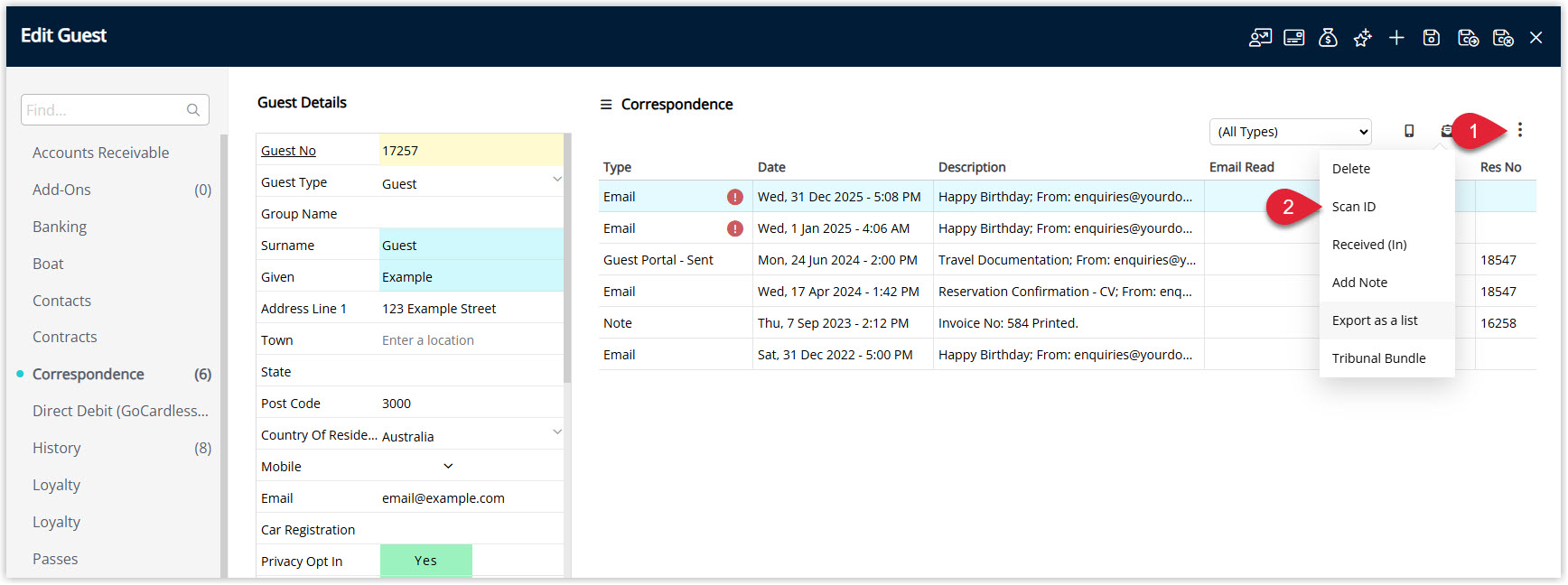Click the guest portal person icon in header
Image resolution: width=1568 pixels, height=585 pixels.
[x=1260, y=37]
